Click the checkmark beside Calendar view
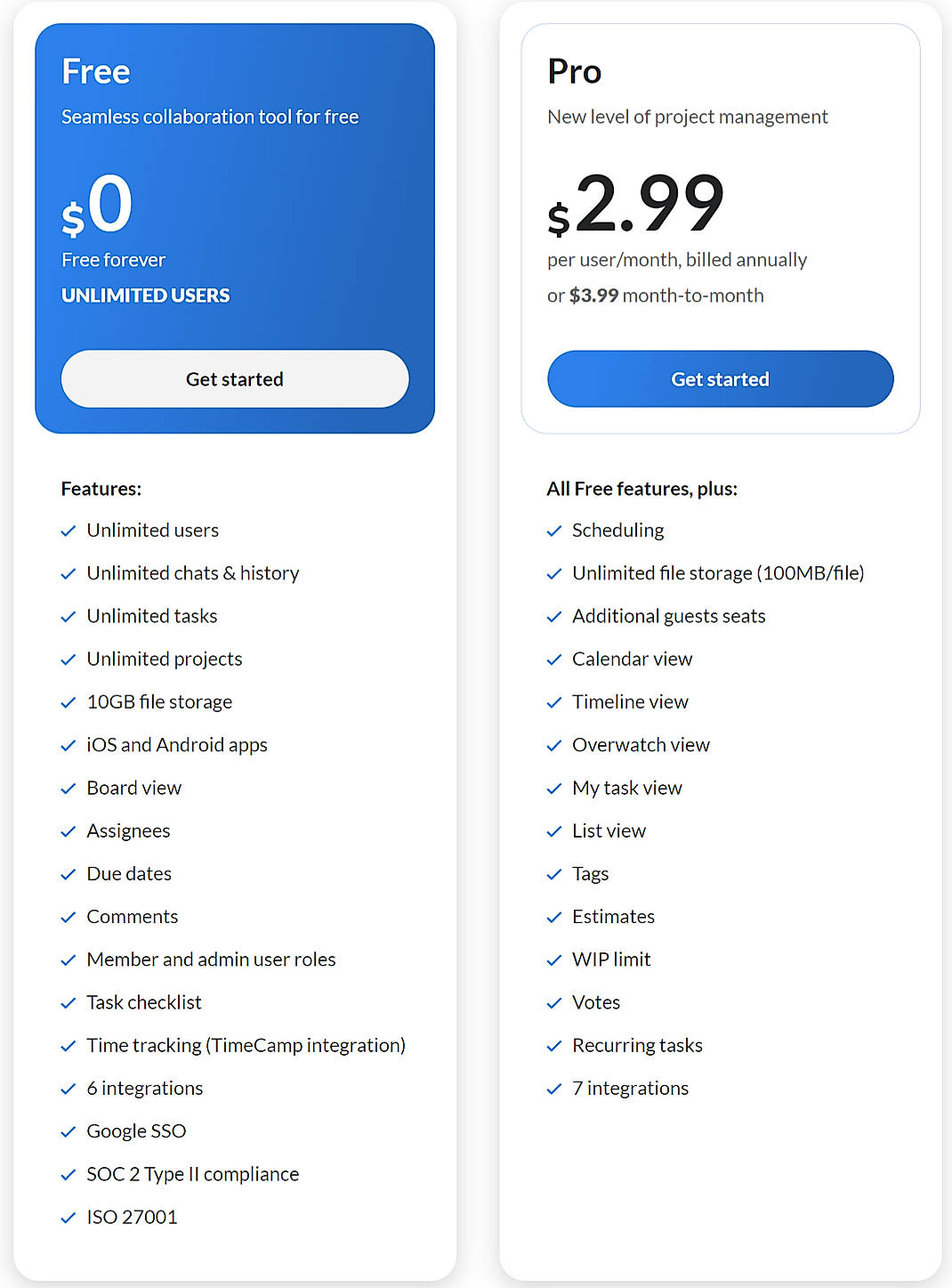Screen dimensions: 952x1288 553,660
